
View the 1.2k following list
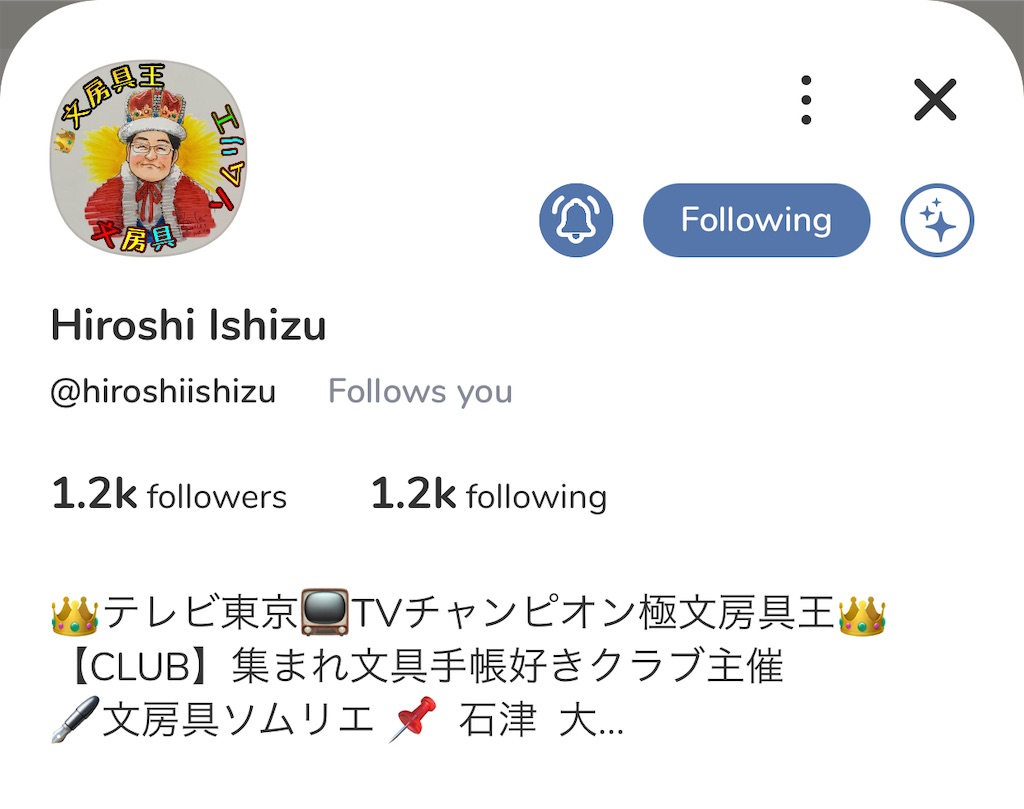(489, 494)
